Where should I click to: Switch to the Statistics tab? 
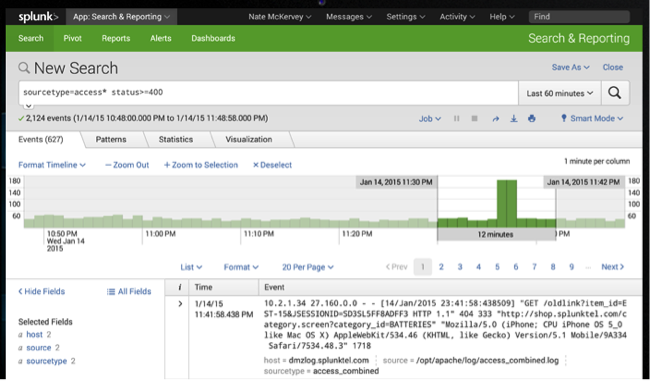176,140
